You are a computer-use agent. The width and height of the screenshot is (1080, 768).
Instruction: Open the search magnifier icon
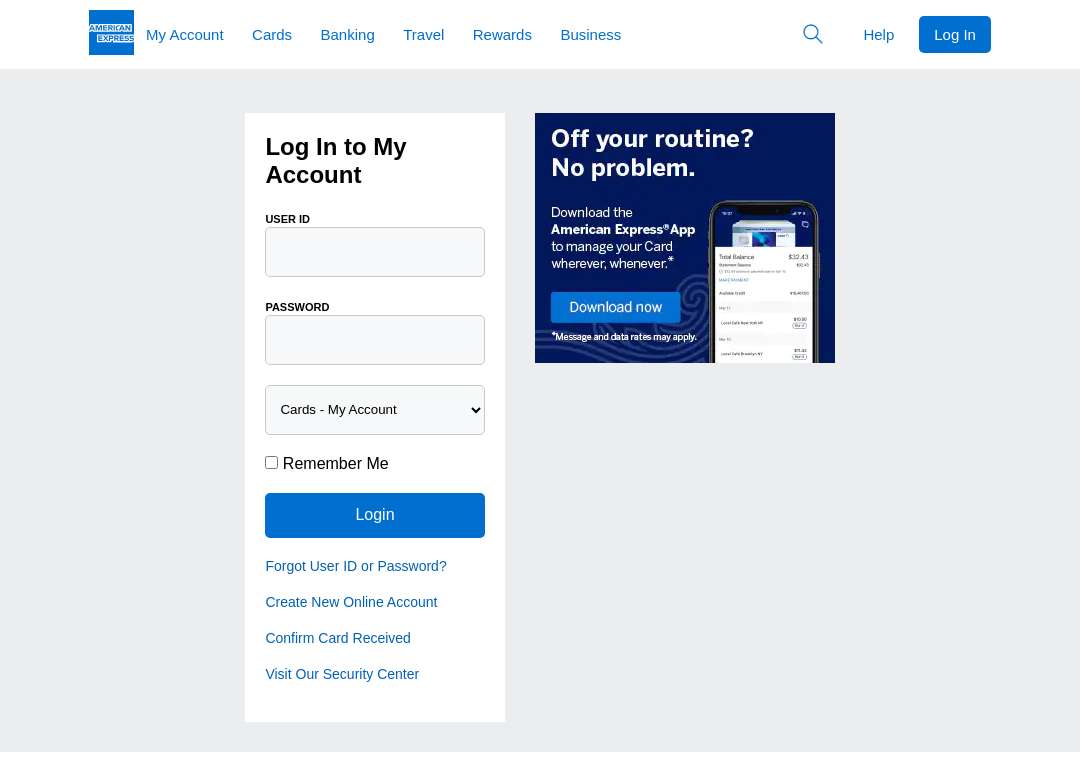(813, 34)
